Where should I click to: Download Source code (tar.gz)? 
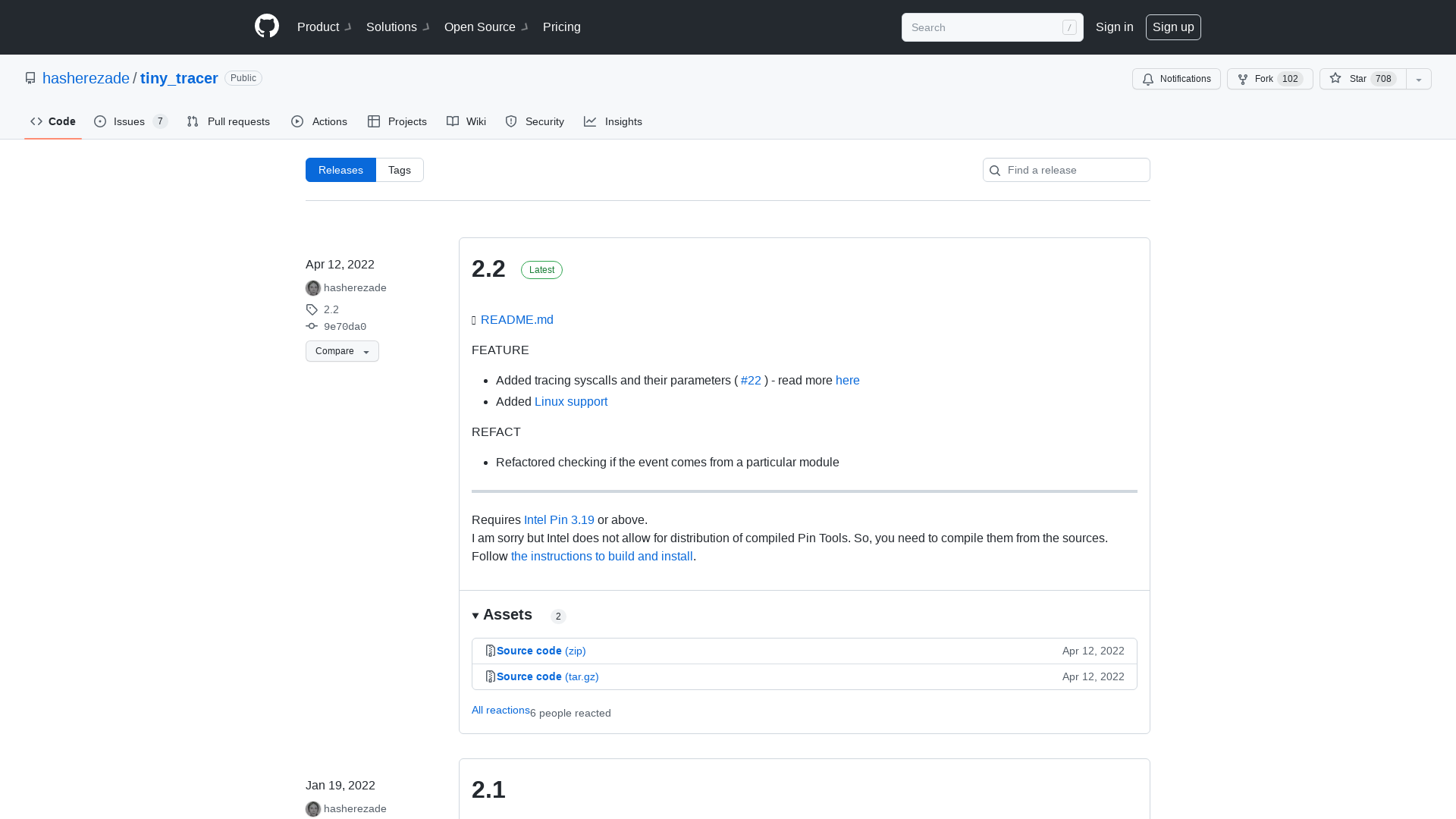coord(548,676)
